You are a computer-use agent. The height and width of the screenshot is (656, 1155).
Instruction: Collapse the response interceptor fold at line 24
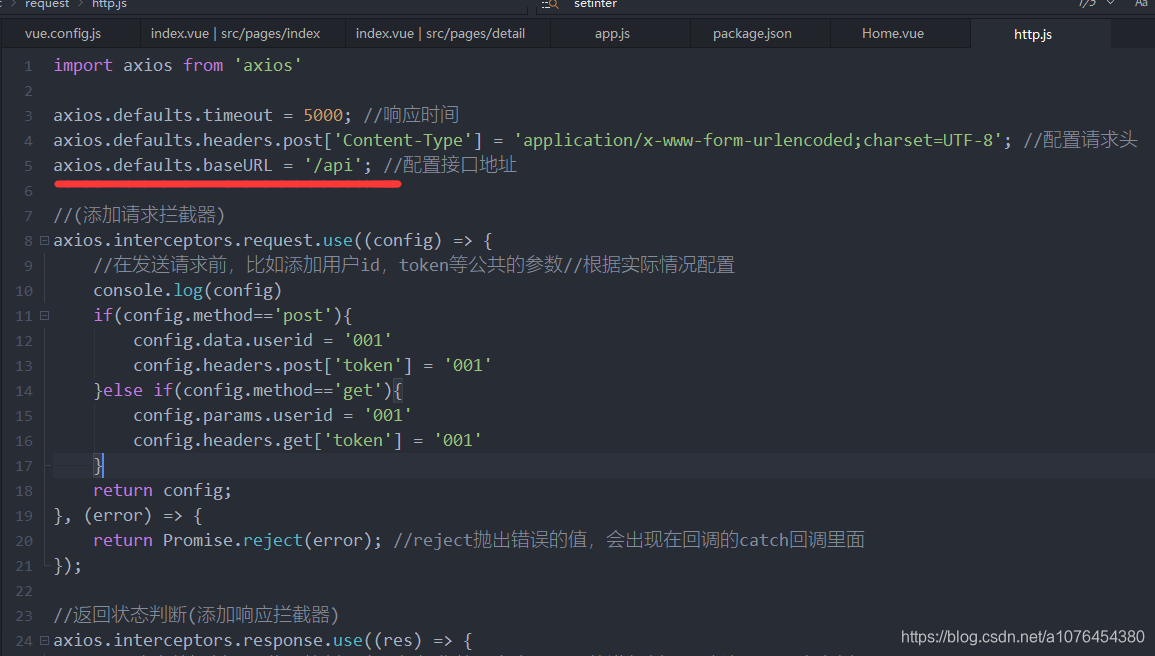[x=44, y=640]
